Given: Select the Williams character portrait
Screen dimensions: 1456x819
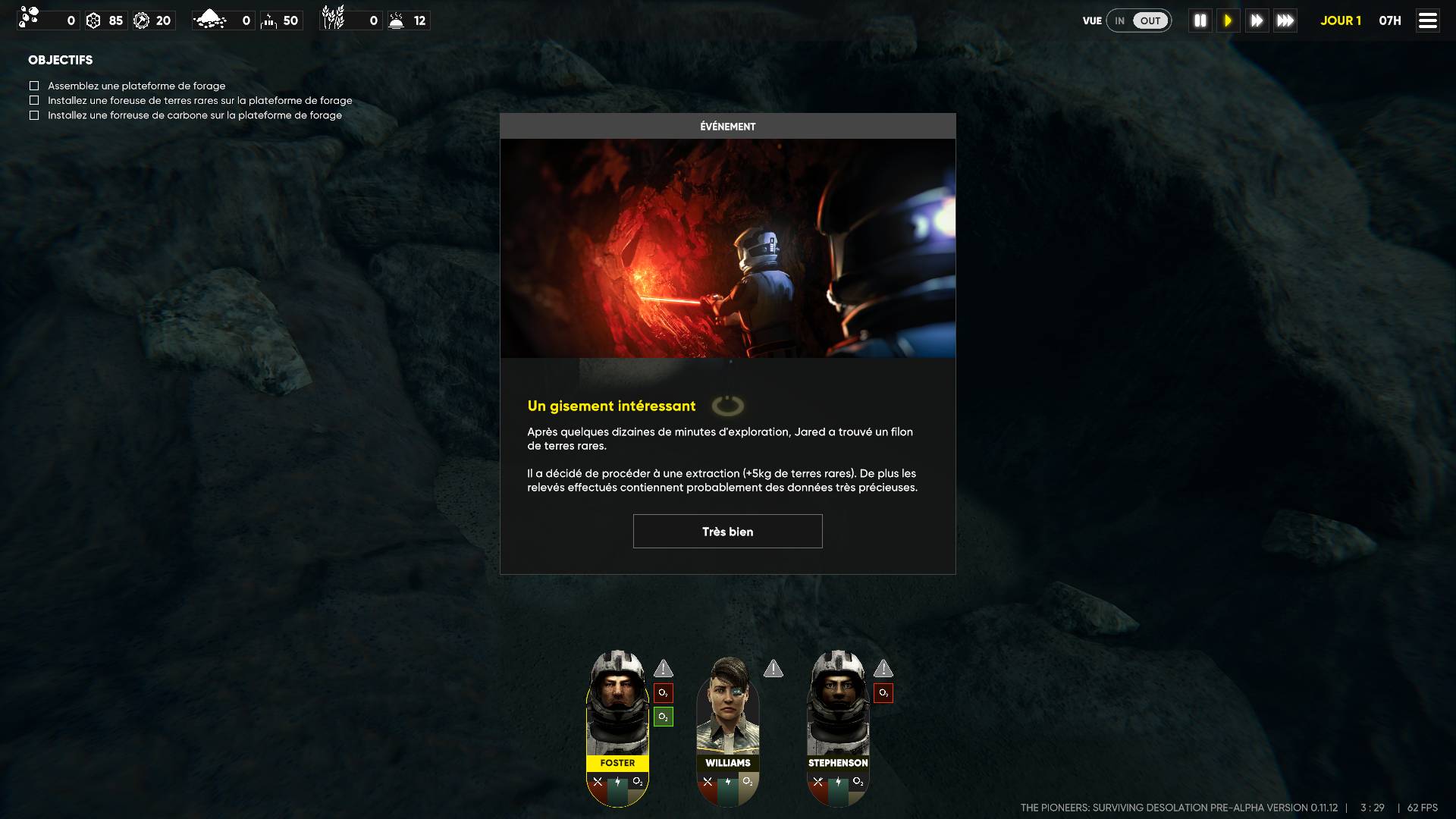Looking at the screenshot, I should point(727,705).
